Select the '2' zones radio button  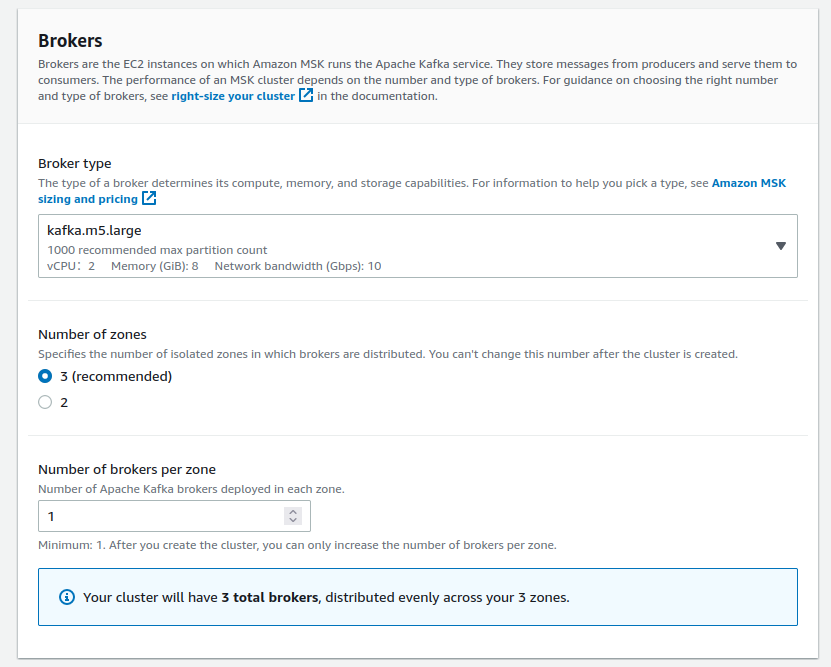click(45, 403)
